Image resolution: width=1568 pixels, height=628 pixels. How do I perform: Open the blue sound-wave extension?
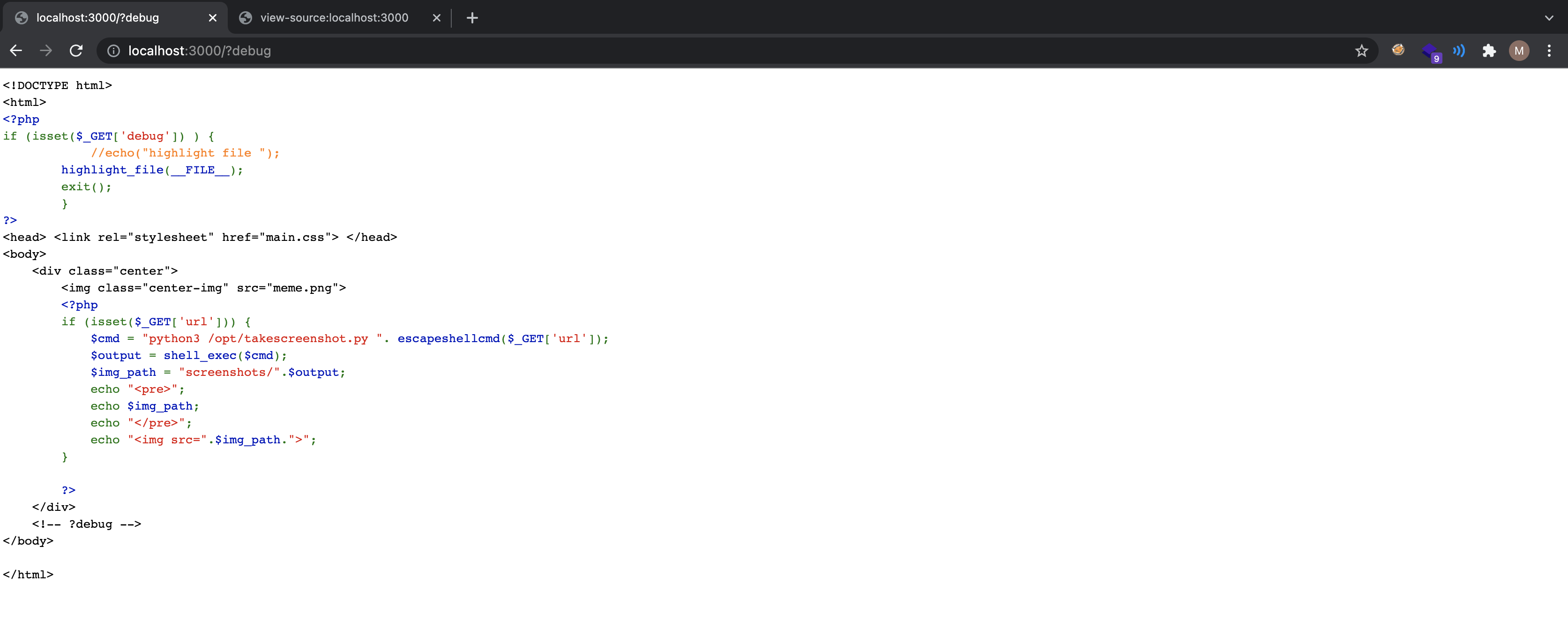[x=1459, y=51]
